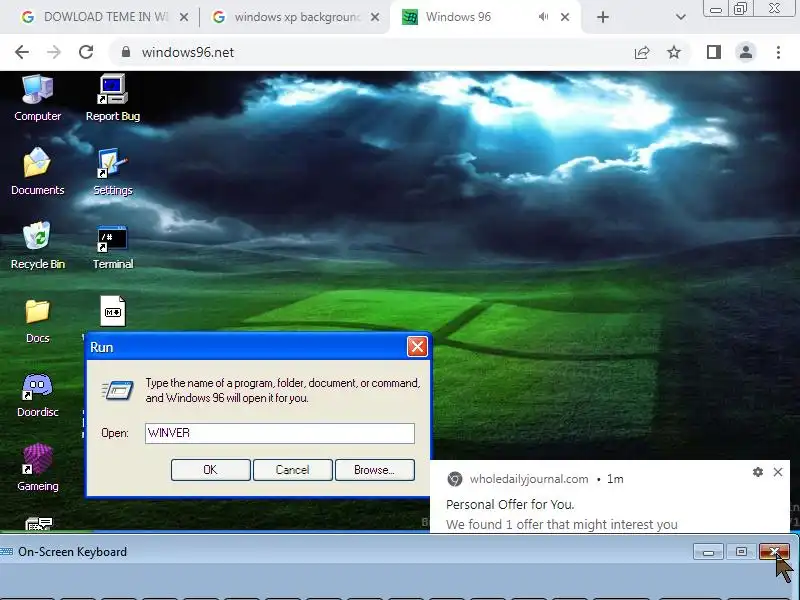Dismiss the wholedailyjournal.com notification
800x600 pixels.
pyautogui.click(x=778, y=472)
